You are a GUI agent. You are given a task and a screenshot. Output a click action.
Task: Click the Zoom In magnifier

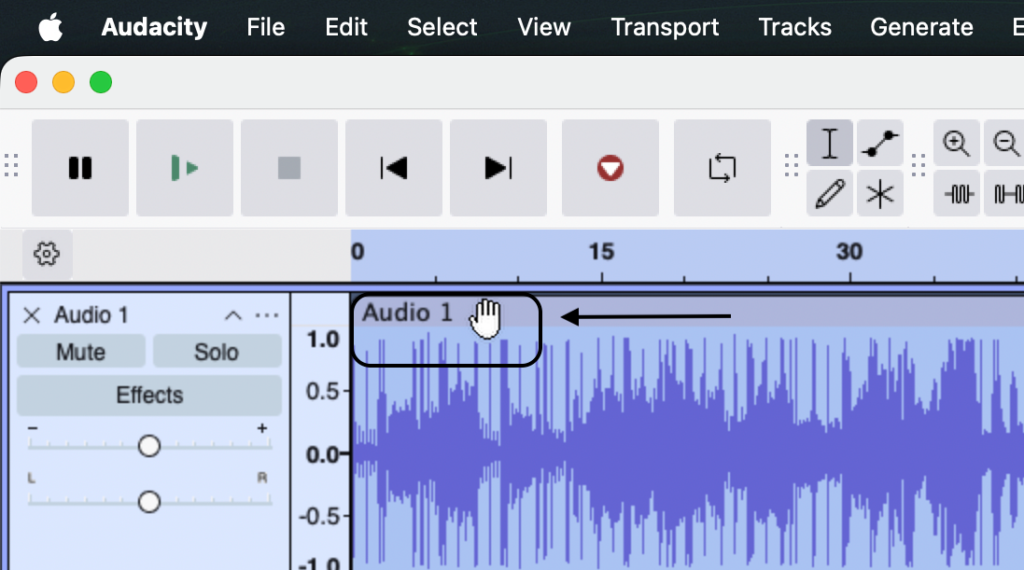pyautogui.click(x=957, y=143)
